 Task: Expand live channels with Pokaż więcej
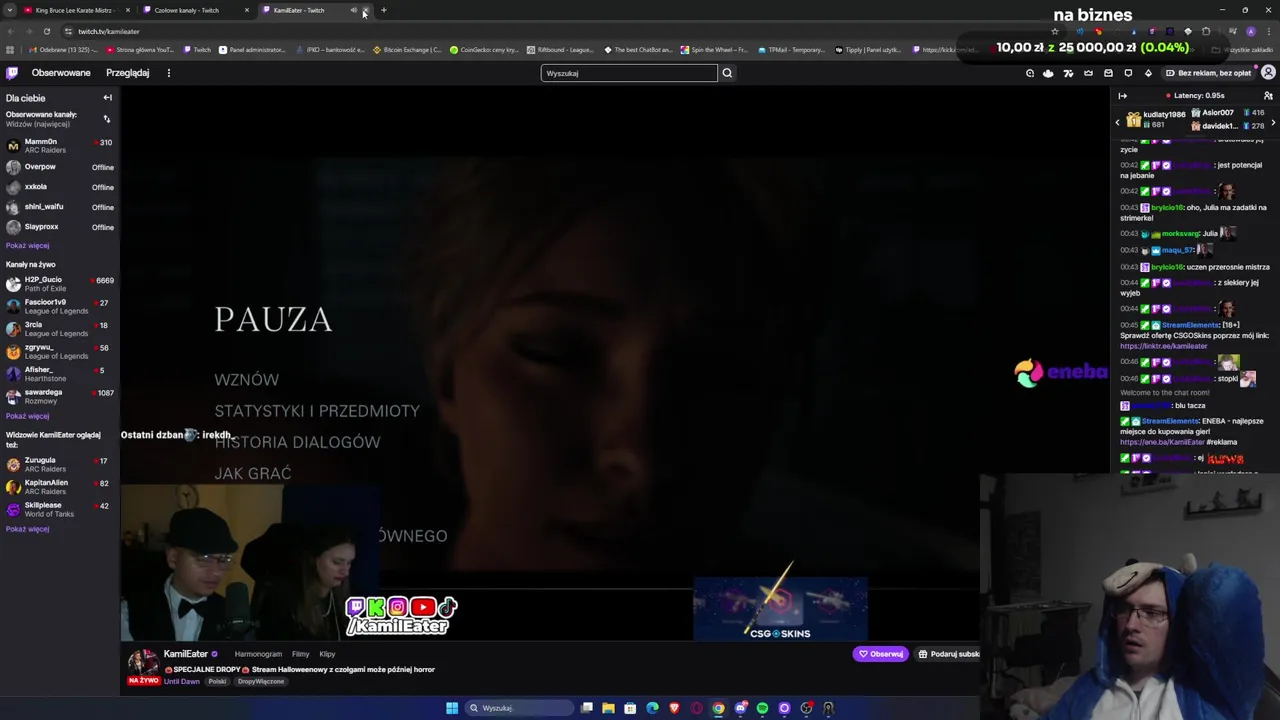coord(27,416)
